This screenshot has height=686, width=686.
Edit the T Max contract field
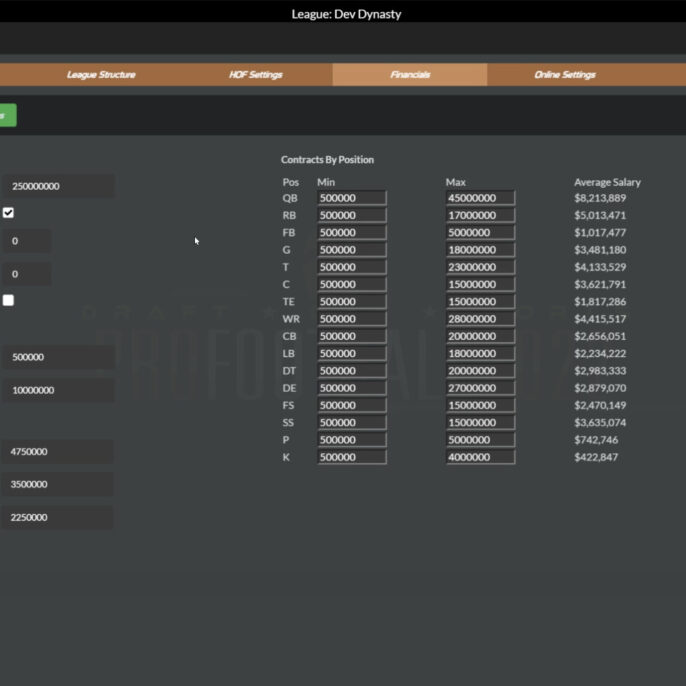(480, 267)
